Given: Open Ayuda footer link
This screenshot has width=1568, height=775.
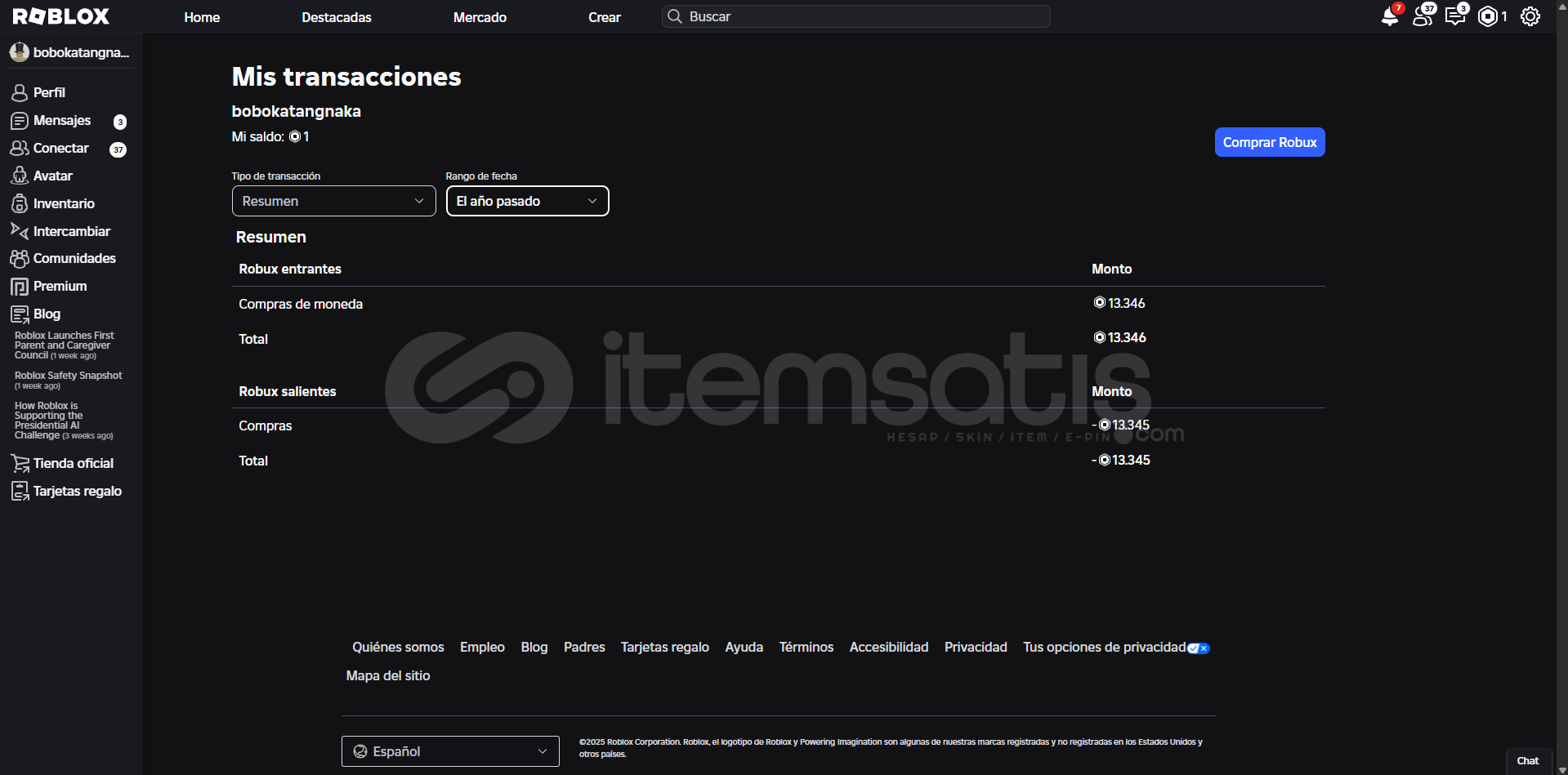Looking at the screenshot, I should coord(744,647).
